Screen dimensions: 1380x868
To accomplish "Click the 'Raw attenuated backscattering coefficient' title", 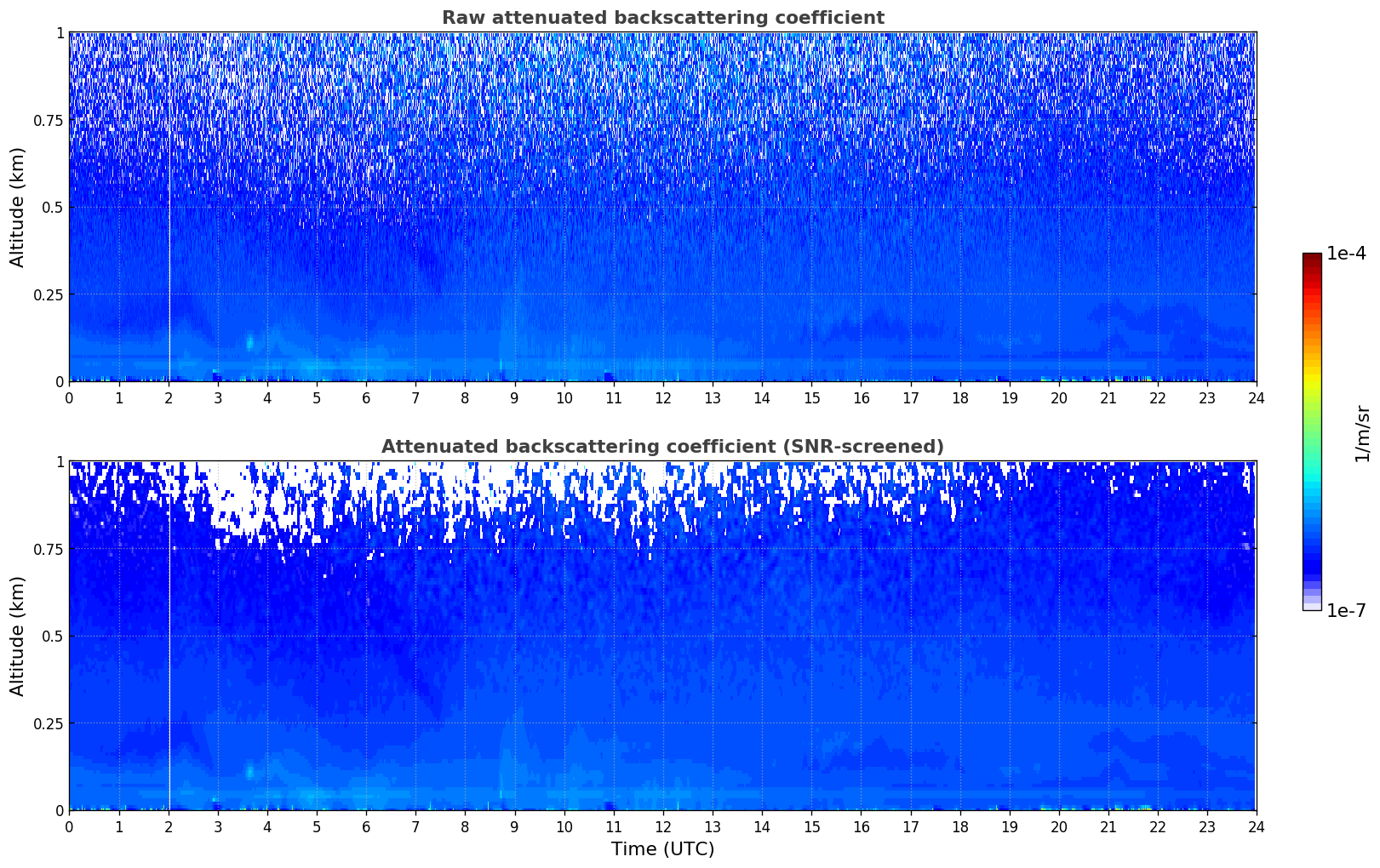I will coord(662,18).
